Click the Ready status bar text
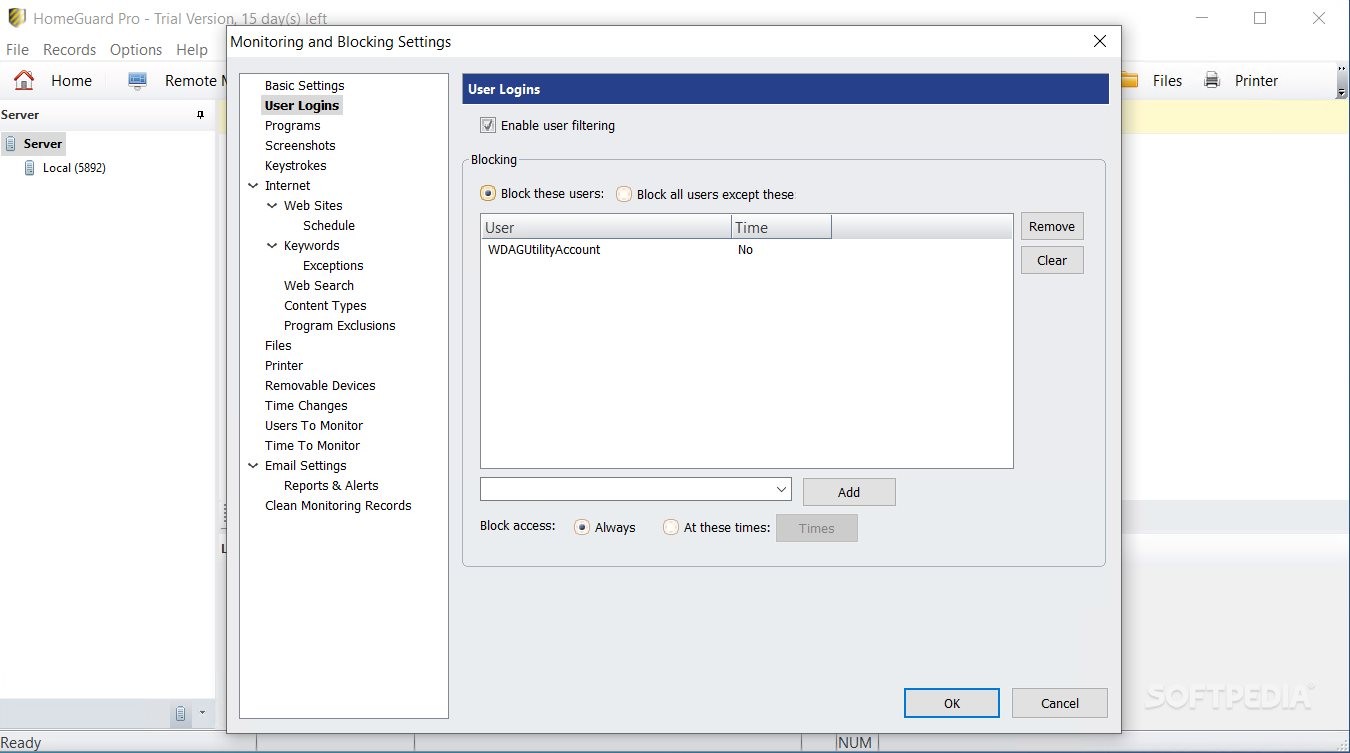 [x=21, y=743]
